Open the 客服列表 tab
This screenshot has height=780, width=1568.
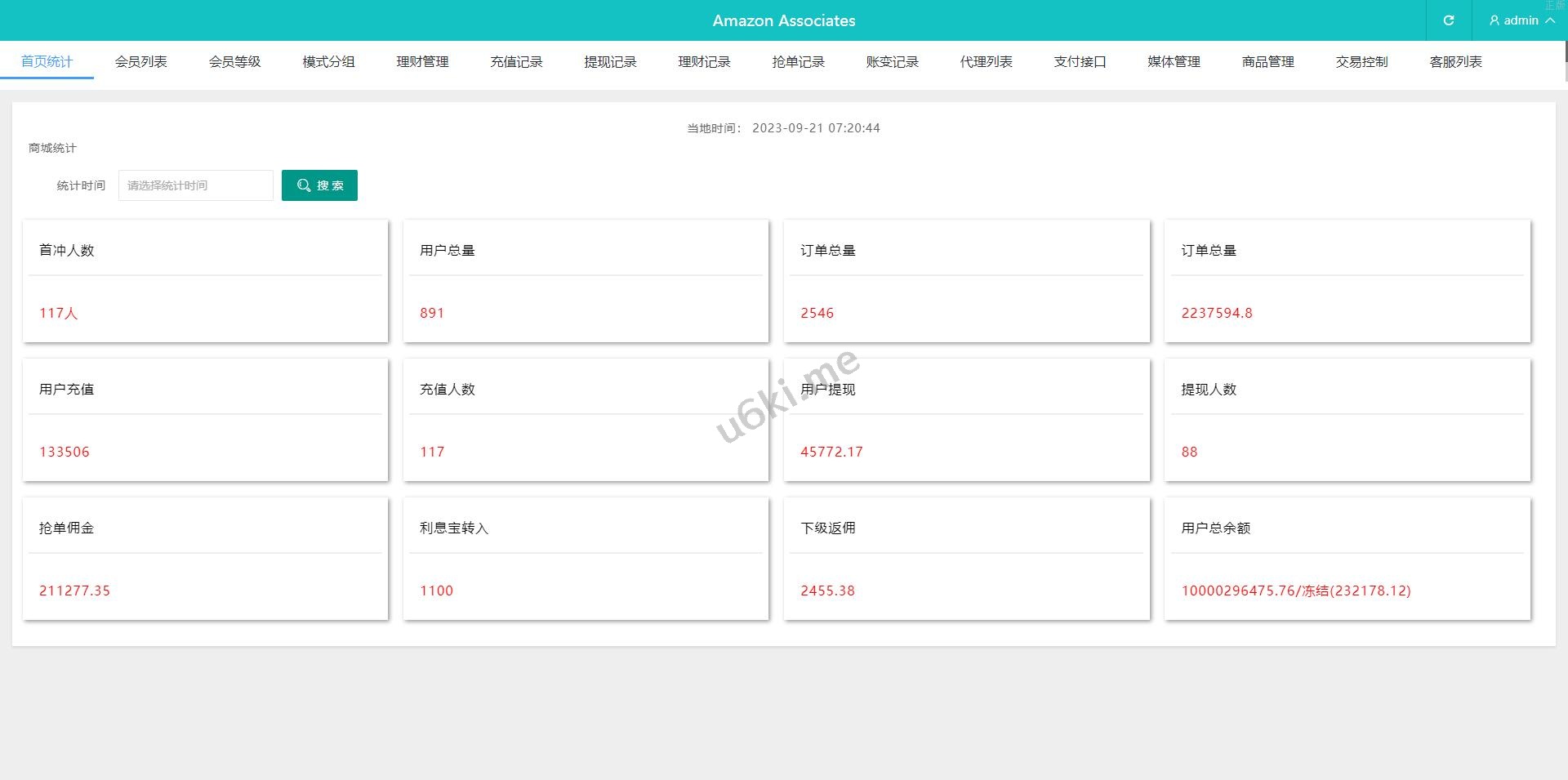coord(1455,62)
